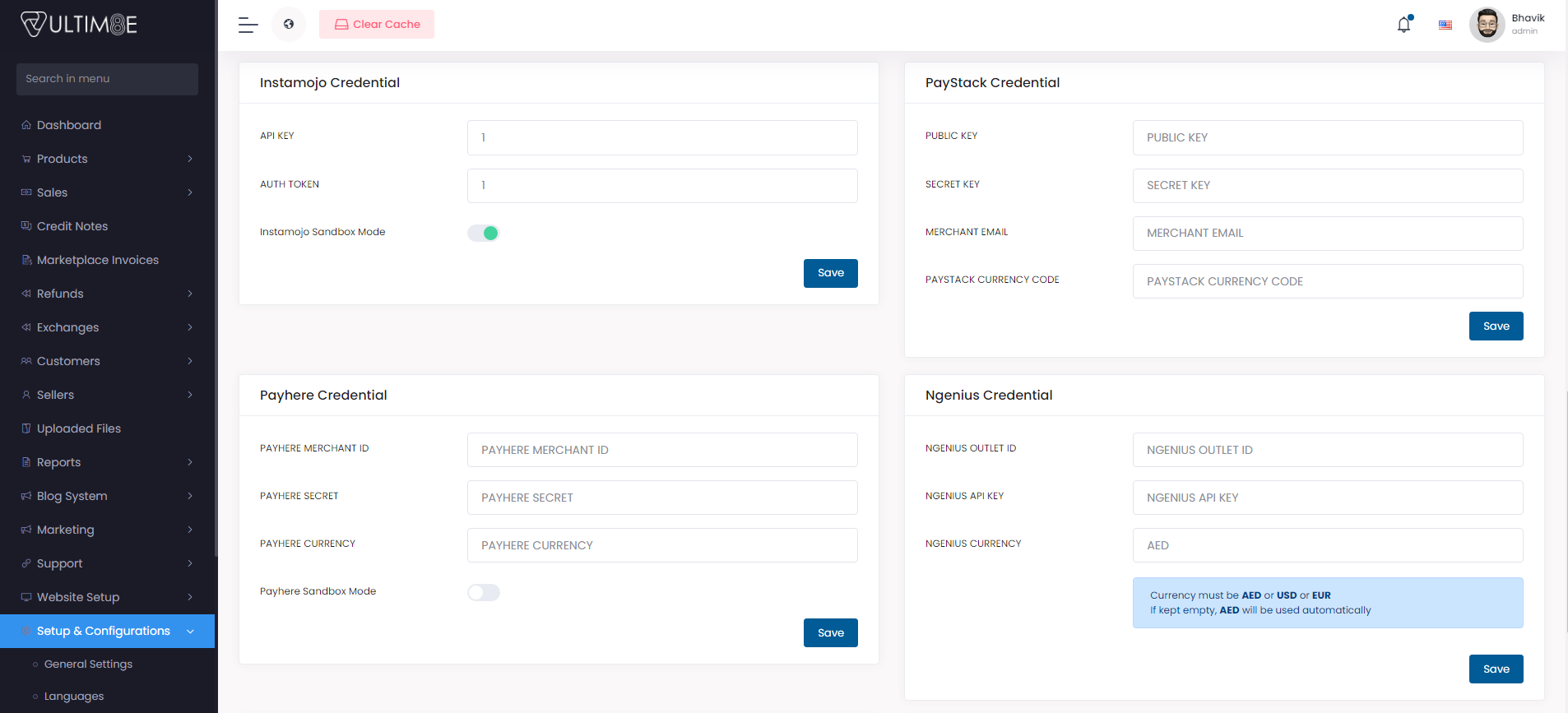Expand the Website Setup submenu chevron
Viewport: 1568px width, 713px height.
click(190, 597)
